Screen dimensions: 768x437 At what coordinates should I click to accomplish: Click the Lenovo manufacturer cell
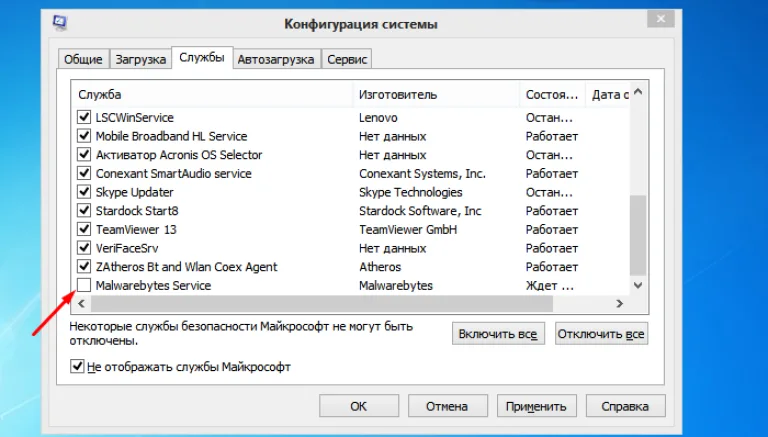pyautogui.click(x=378, y=118)
